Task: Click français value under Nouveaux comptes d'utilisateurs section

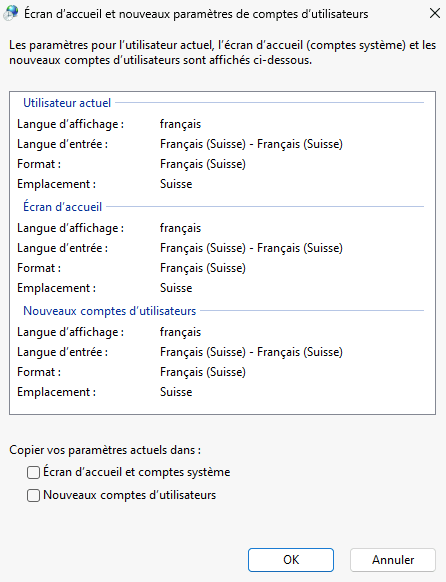Action: (x=180, y=332)
